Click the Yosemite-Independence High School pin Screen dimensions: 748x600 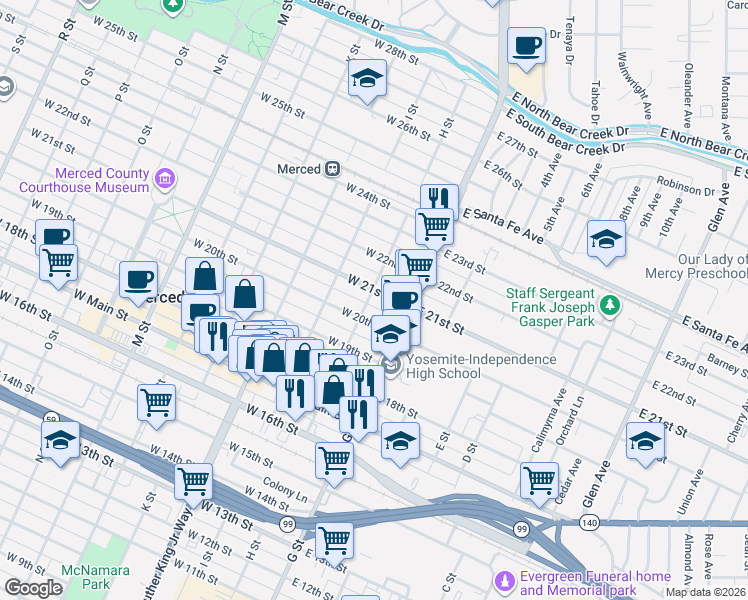point(392,367)
